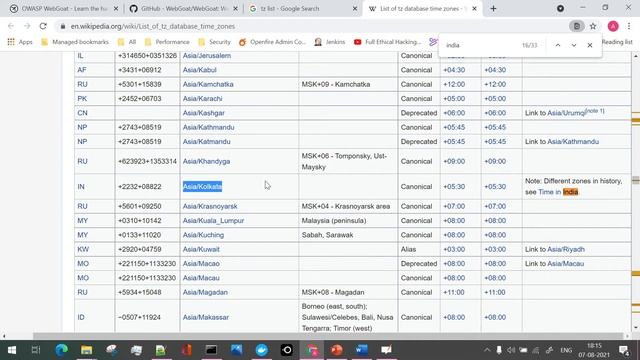Image resolution: width=640 pixels, height=360 pixels.
Task: Open the ENG language indicator
Action: [x=566, y=350]
